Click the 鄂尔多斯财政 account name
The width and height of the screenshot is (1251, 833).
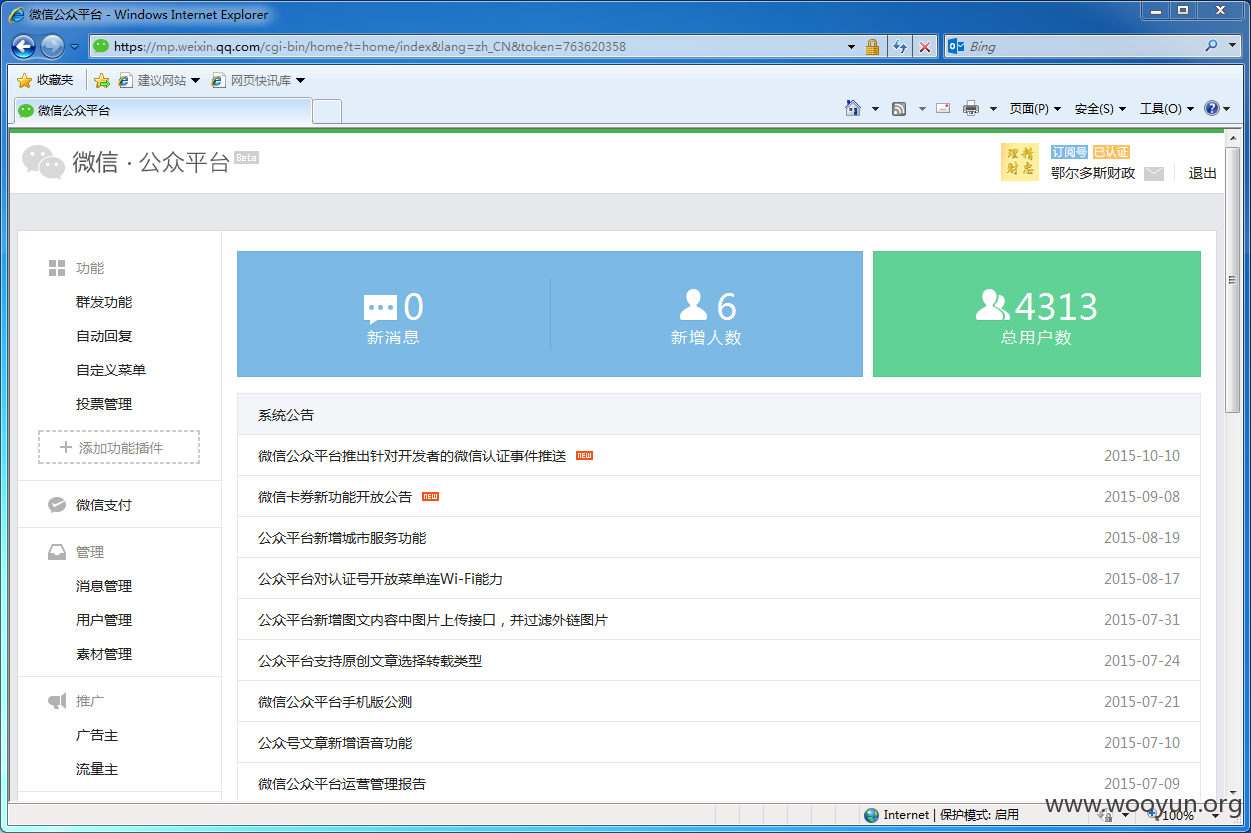[1093, 173]
